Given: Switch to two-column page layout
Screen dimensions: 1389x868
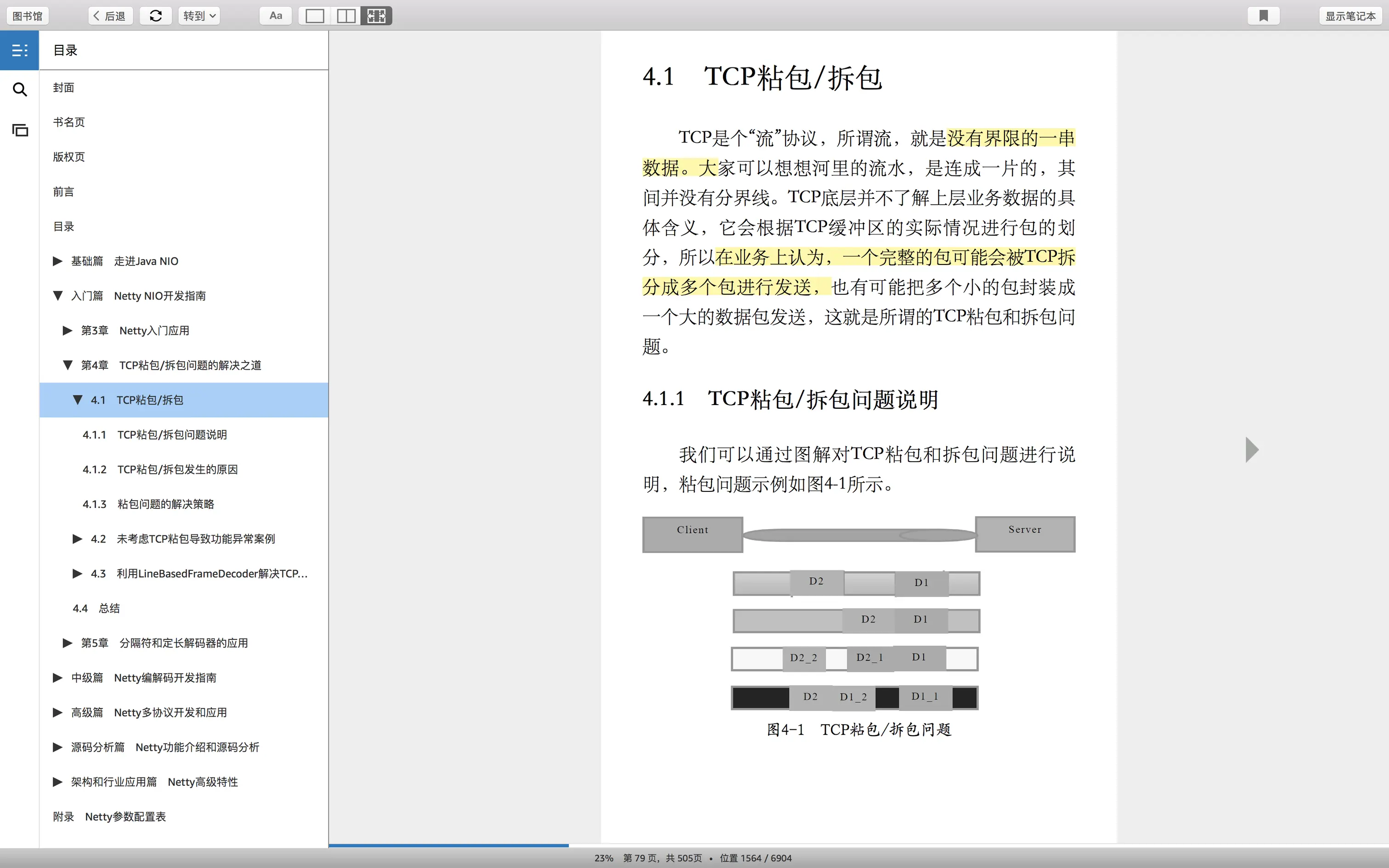Looking at the screenshot, I should click(346, 16).
